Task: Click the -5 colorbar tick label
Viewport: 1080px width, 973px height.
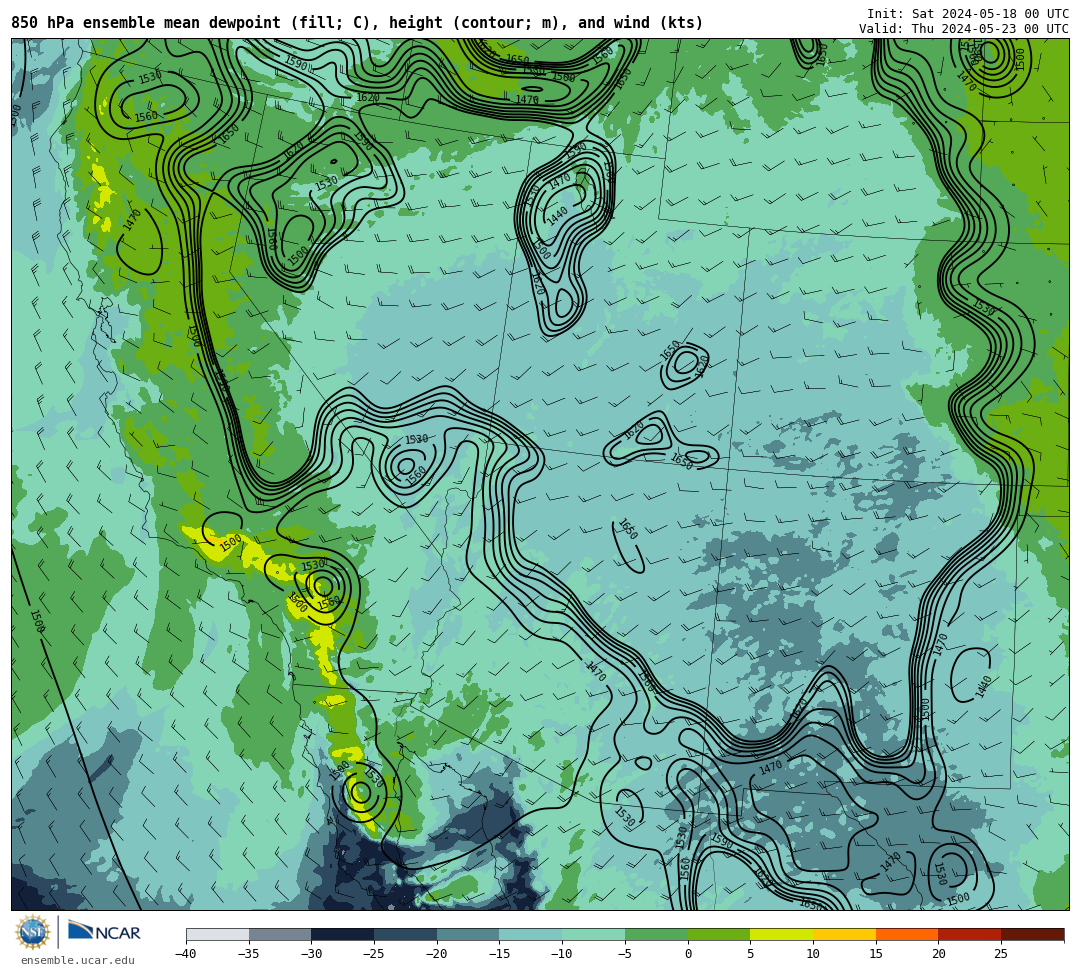Action: (x=625, y=954)
